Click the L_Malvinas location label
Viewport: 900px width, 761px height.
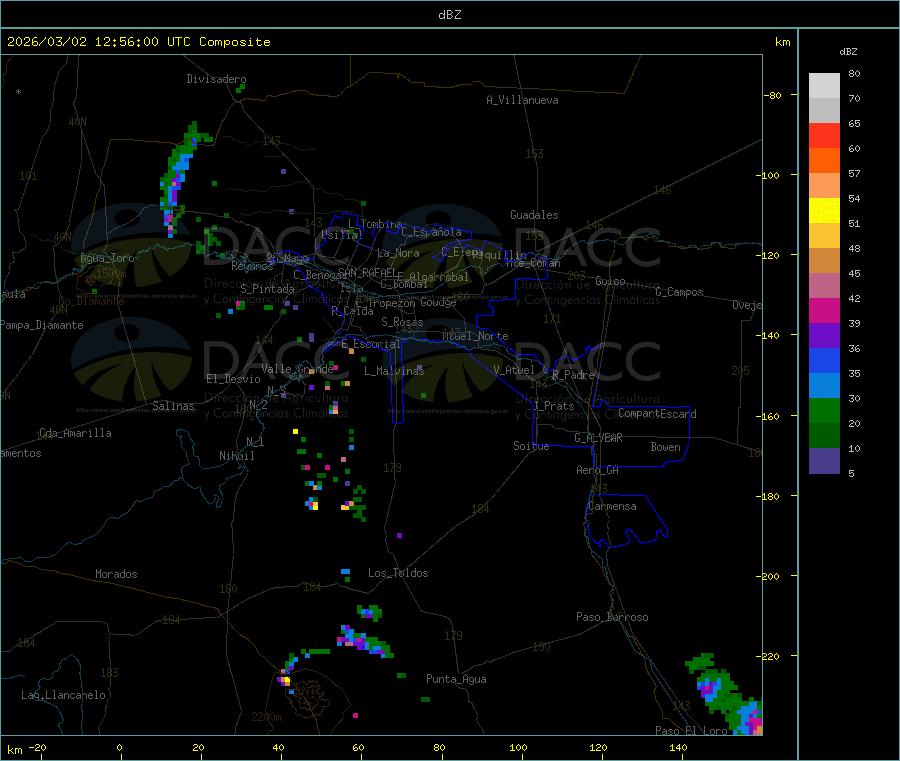pyautogui.click(x=394, y=371)
